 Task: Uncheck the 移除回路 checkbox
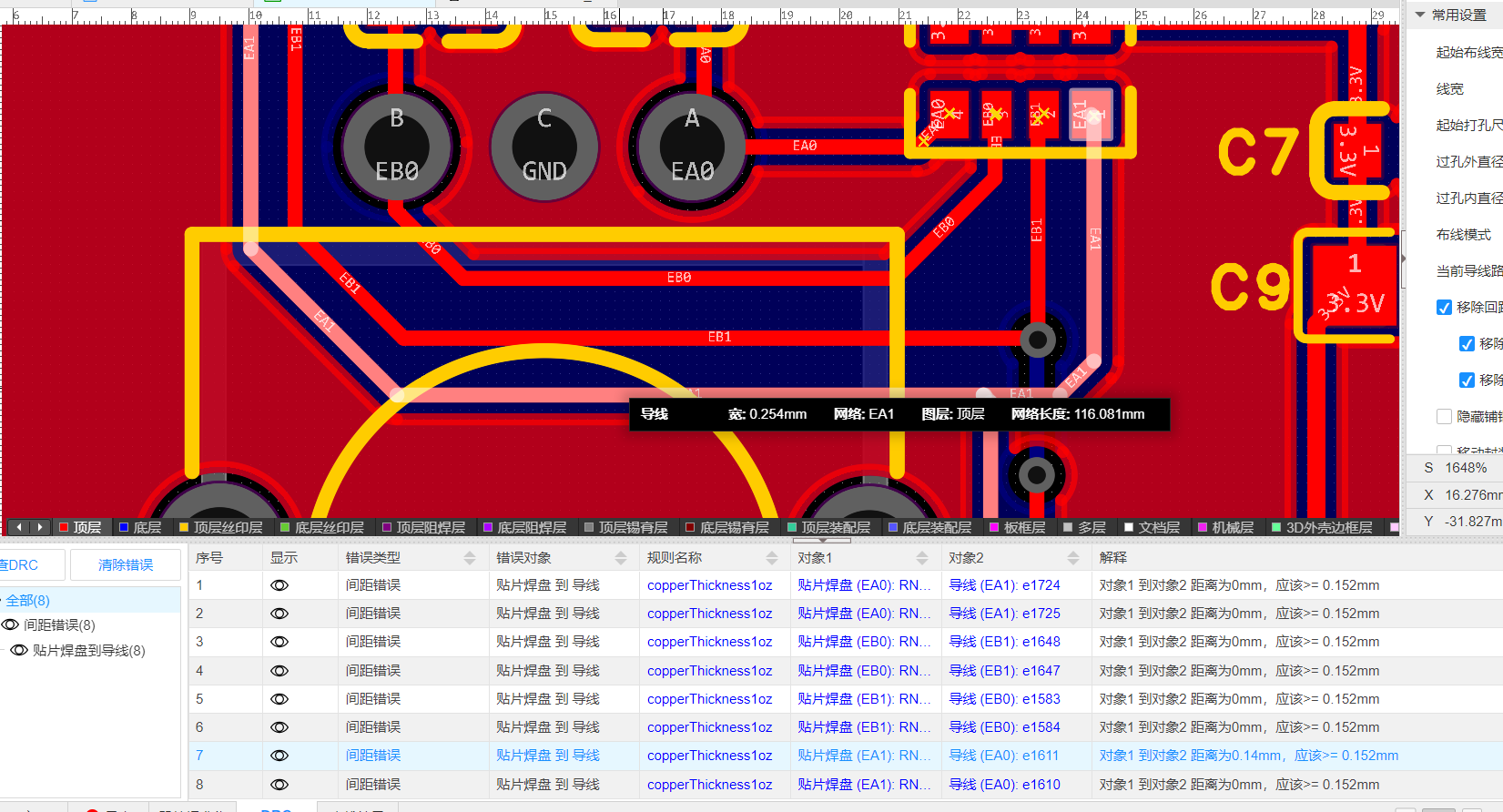(1444, 307)
